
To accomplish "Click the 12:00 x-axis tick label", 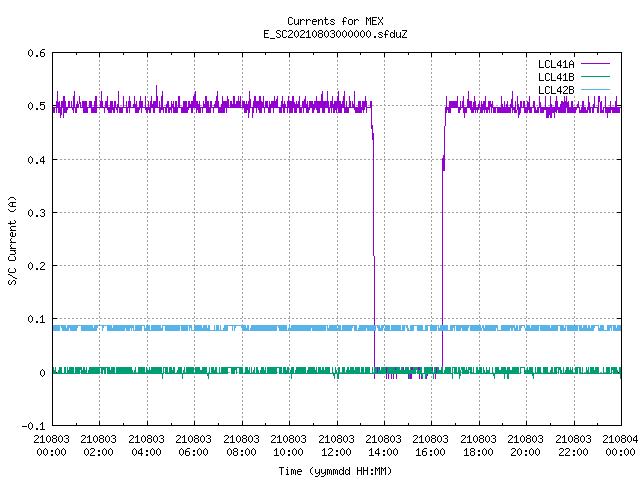I will [336, 452].
